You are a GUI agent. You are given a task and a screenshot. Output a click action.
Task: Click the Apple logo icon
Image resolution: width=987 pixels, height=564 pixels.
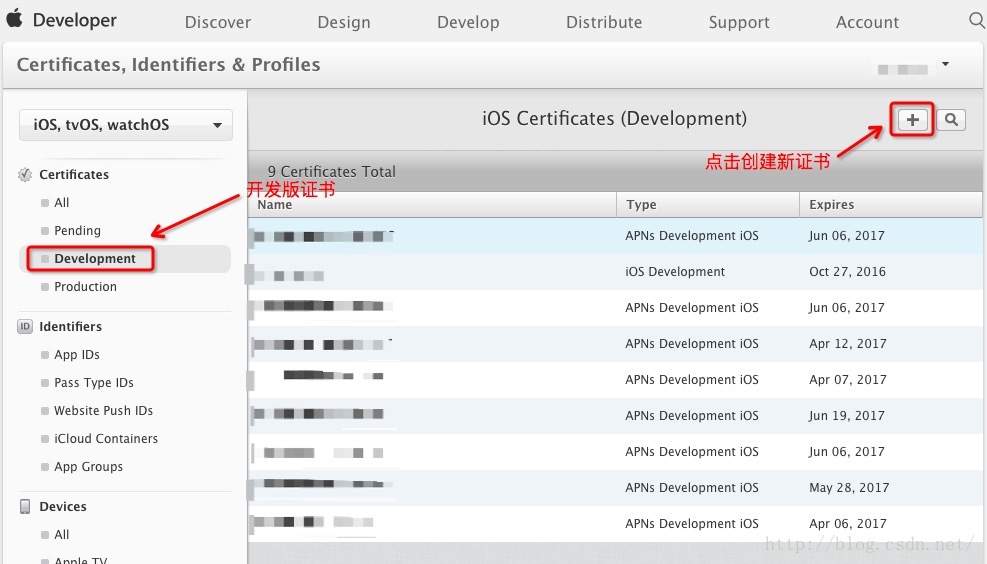[x=14, y=18]
